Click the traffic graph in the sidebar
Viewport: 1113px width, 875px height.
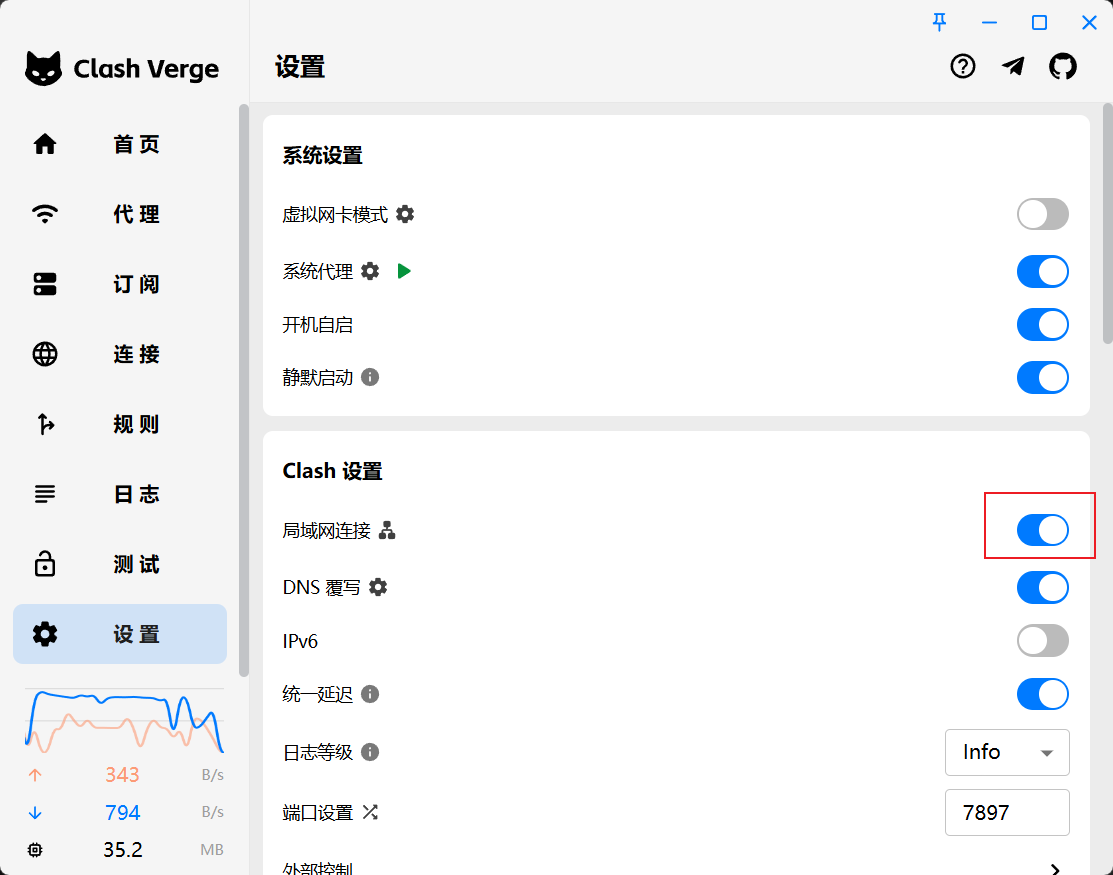[x=124, y=721]
